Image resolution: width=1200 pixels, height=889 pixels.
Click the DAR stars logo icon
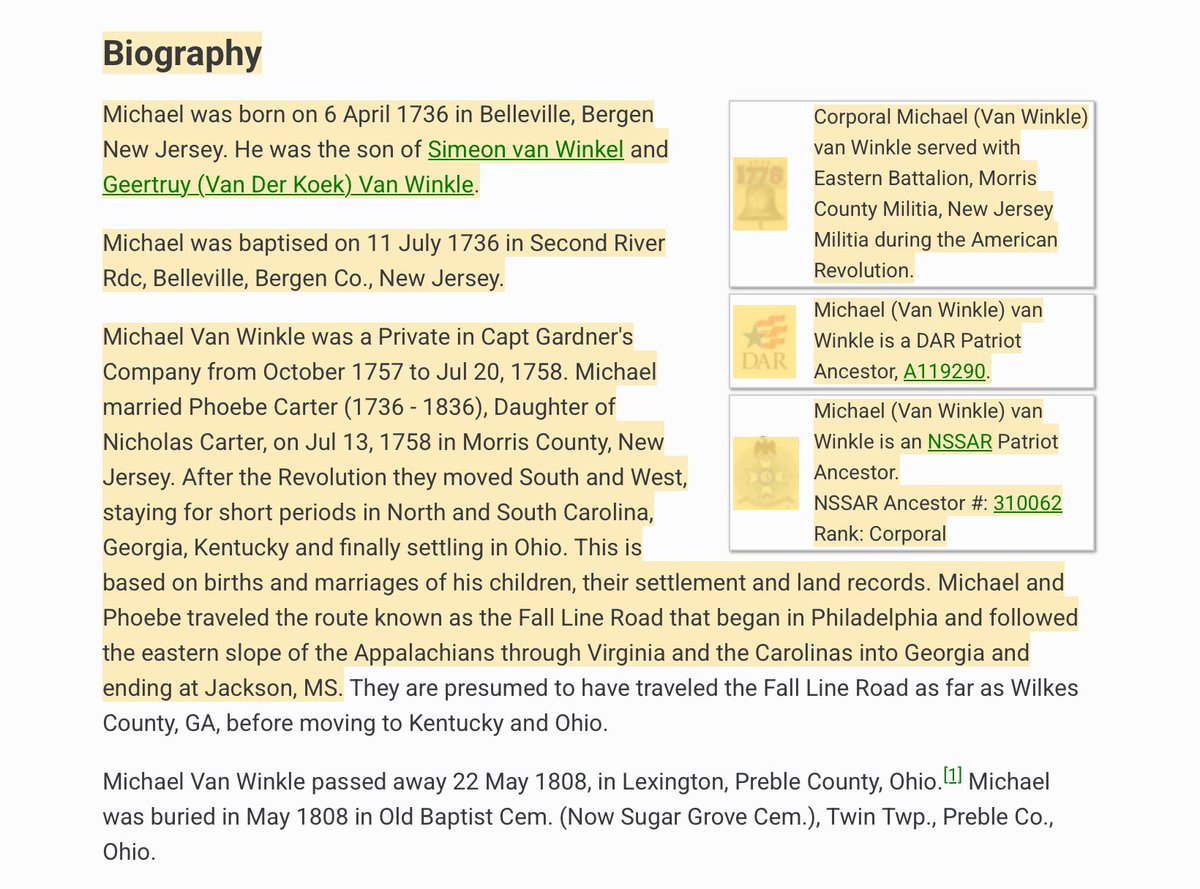pos(765,341)
